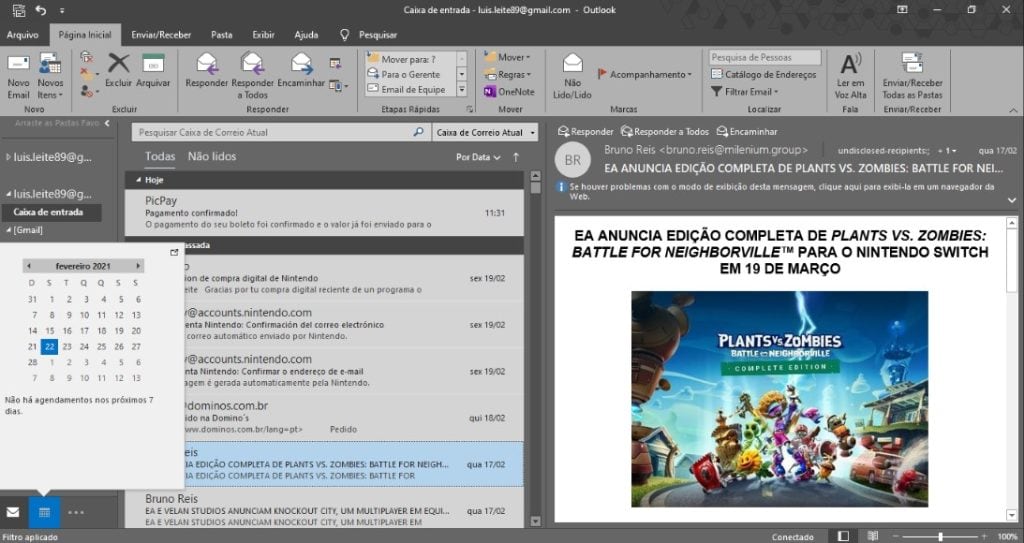Screen dimensions: 1024x543
Task: Switch to Exibir ribbon tab
Action: [x=263, y=35]
